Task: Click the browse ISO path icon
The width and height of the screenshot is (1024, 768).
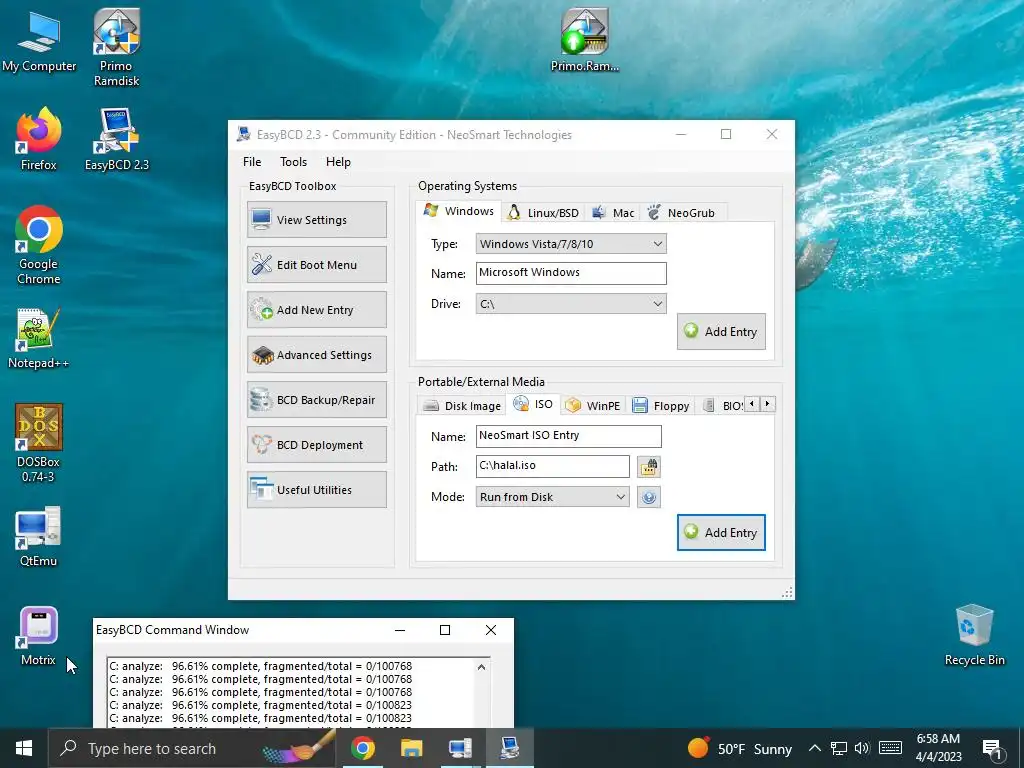Action: tap(648, 466)
